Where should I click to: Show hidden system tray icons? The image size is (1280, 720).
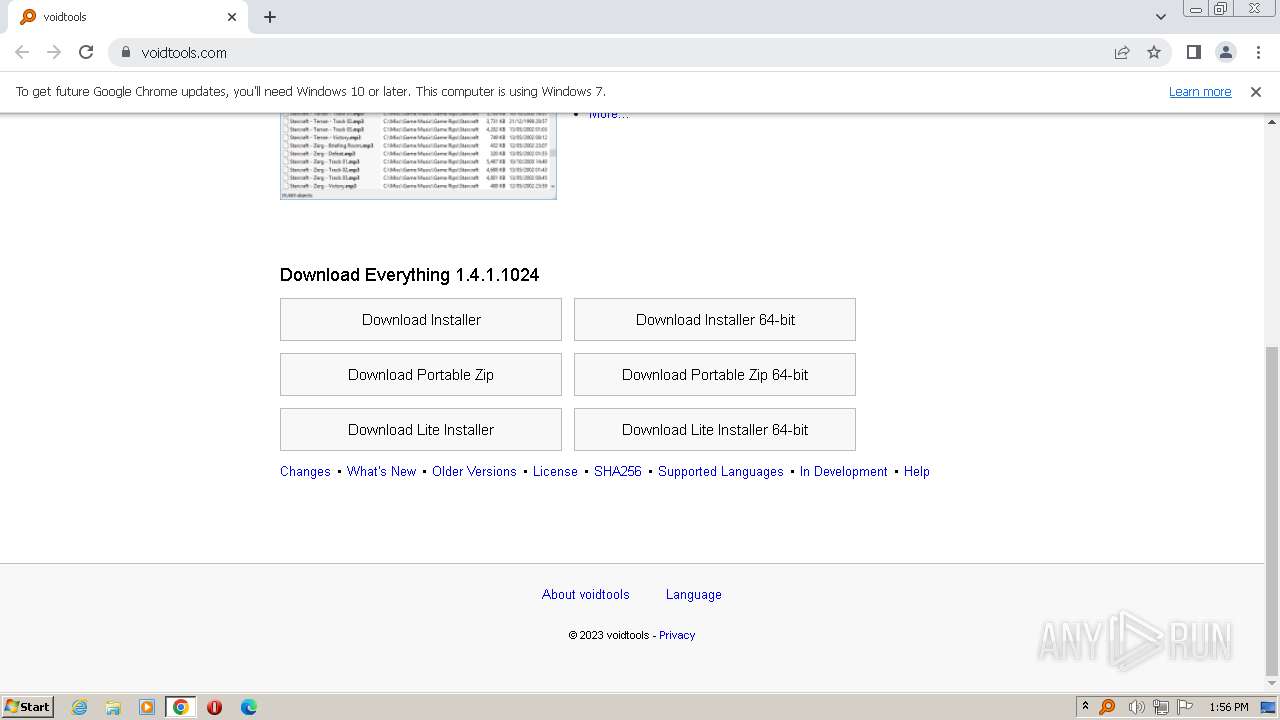tap(1085, 707)
